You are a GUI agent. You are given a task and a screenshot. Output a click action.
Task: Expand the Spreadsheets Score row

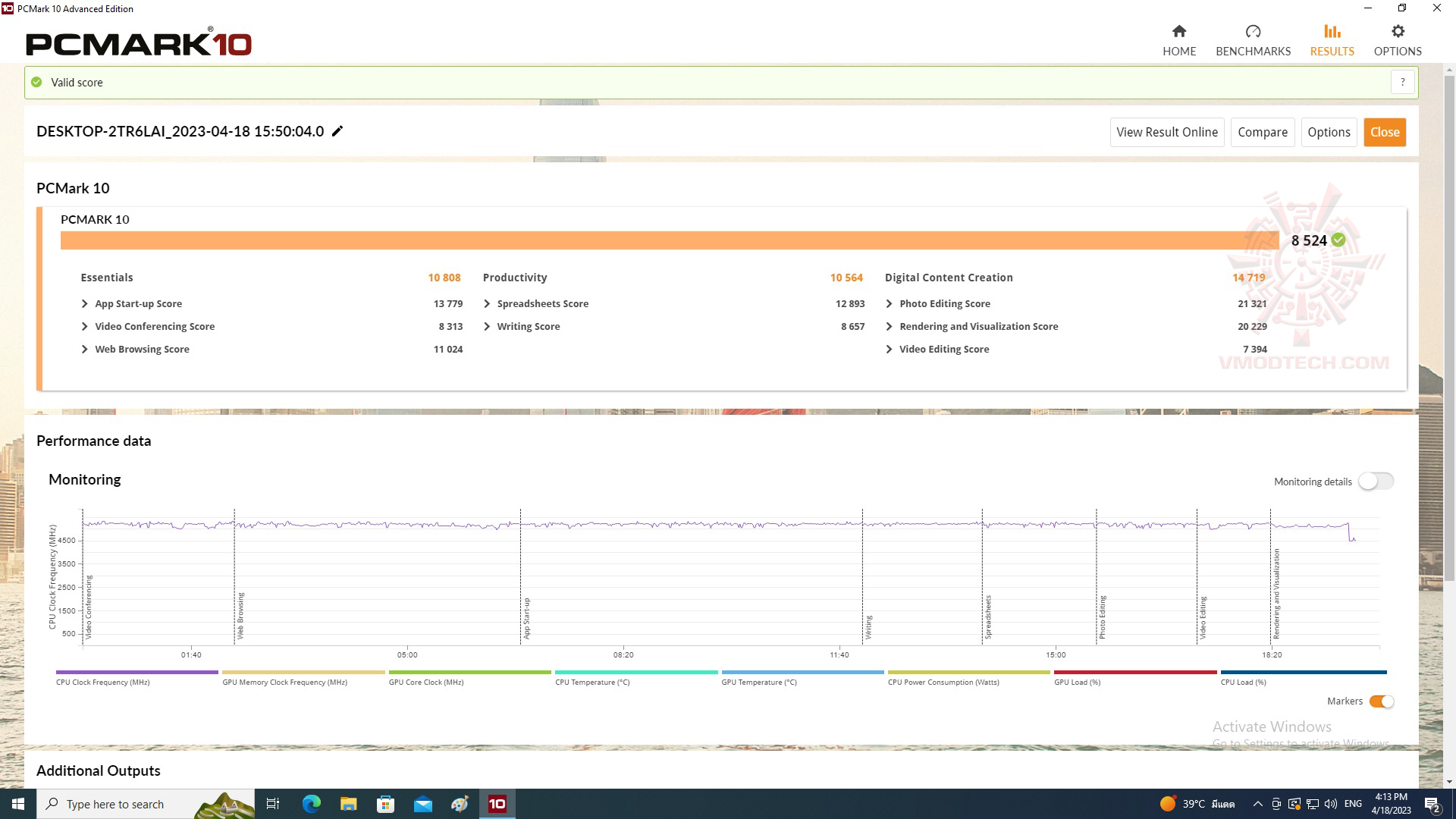pos(487,303)
